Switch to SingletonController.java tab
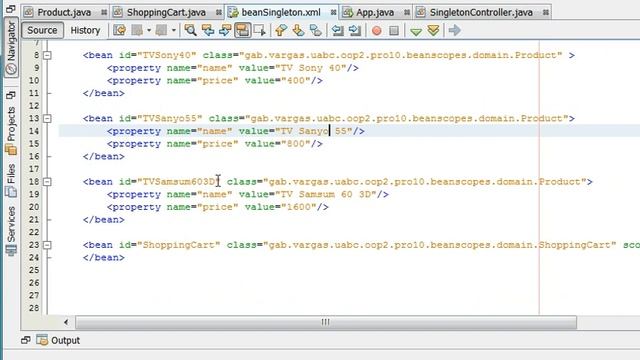 click(481, 12)
